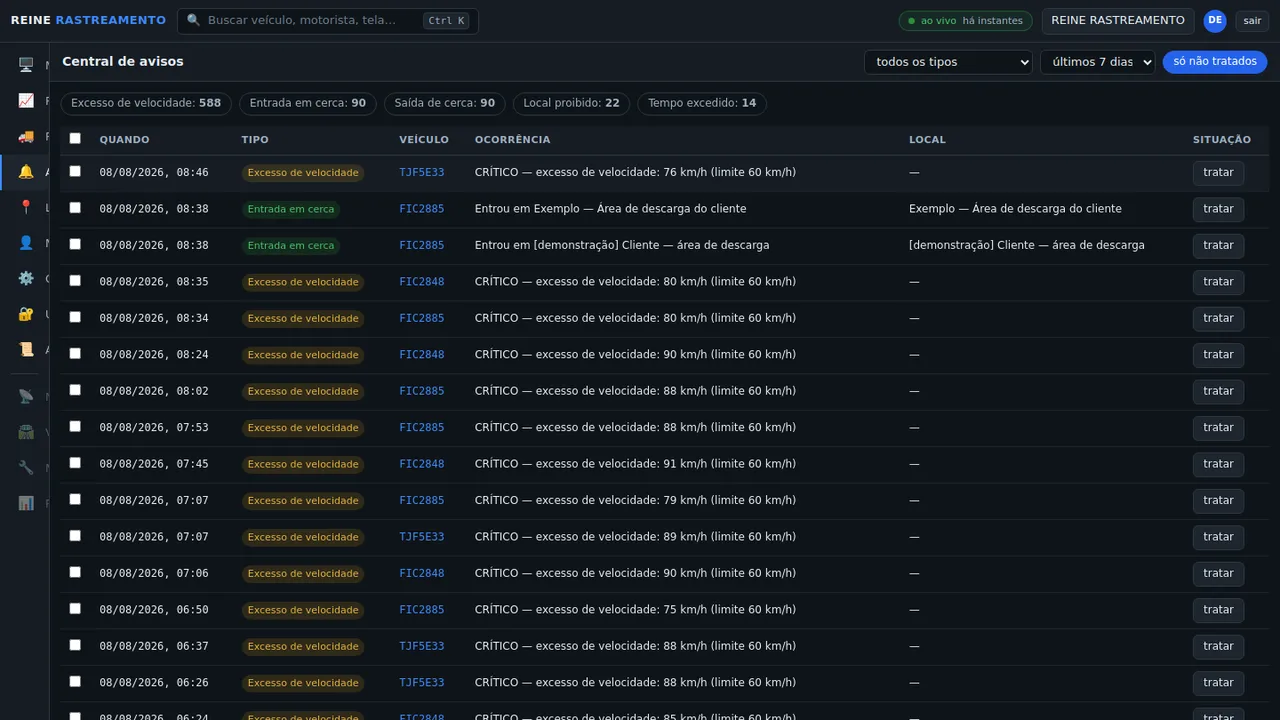The height and width of the screenshot is (720, 1280).
Task: Select the bell alerts sidebar icon
Action: coord(26,172)
